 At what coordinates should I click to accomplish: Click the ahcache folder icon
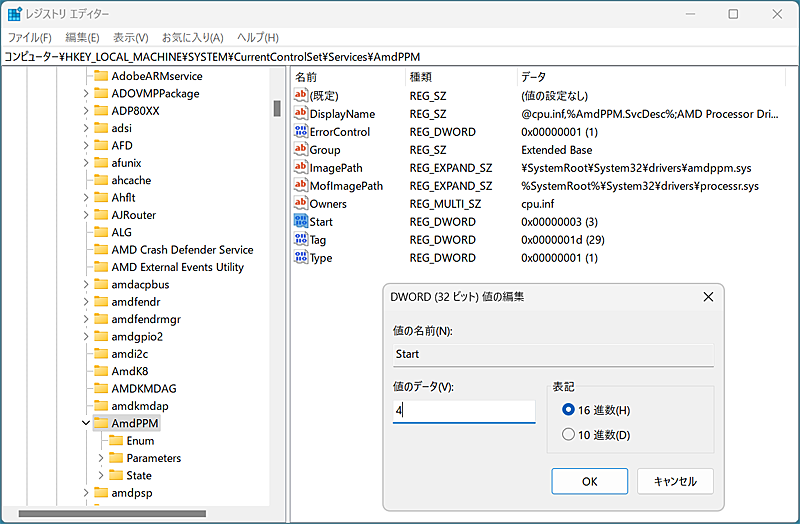101,180
